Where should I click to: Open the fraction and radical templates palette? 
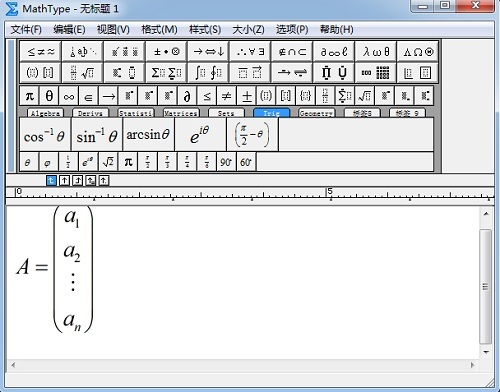82,72
